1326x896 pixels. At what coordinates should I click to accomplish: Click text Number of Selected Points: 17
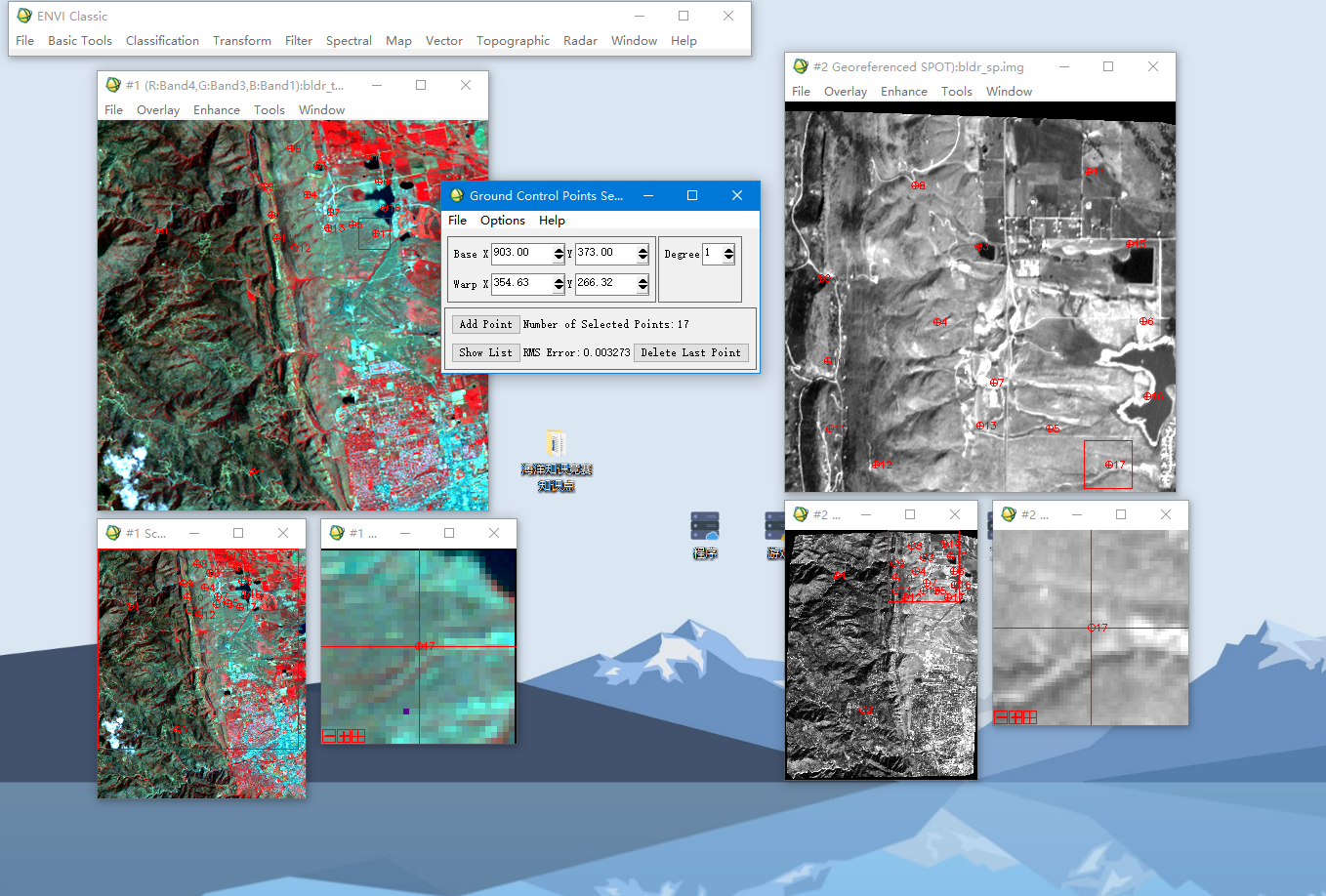pos(605,324)
